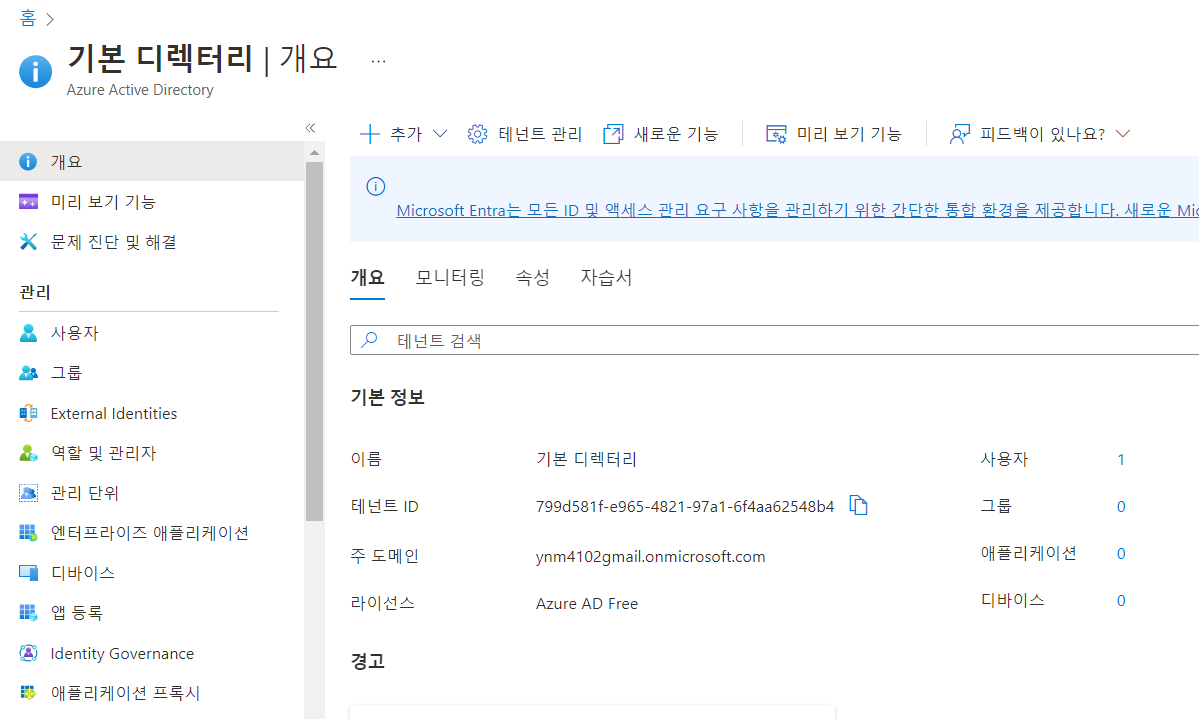Click the domain ynm4102gmail.onmicrosoft.com
This screenshot has width=1199, height=719.
click(651, 557)
